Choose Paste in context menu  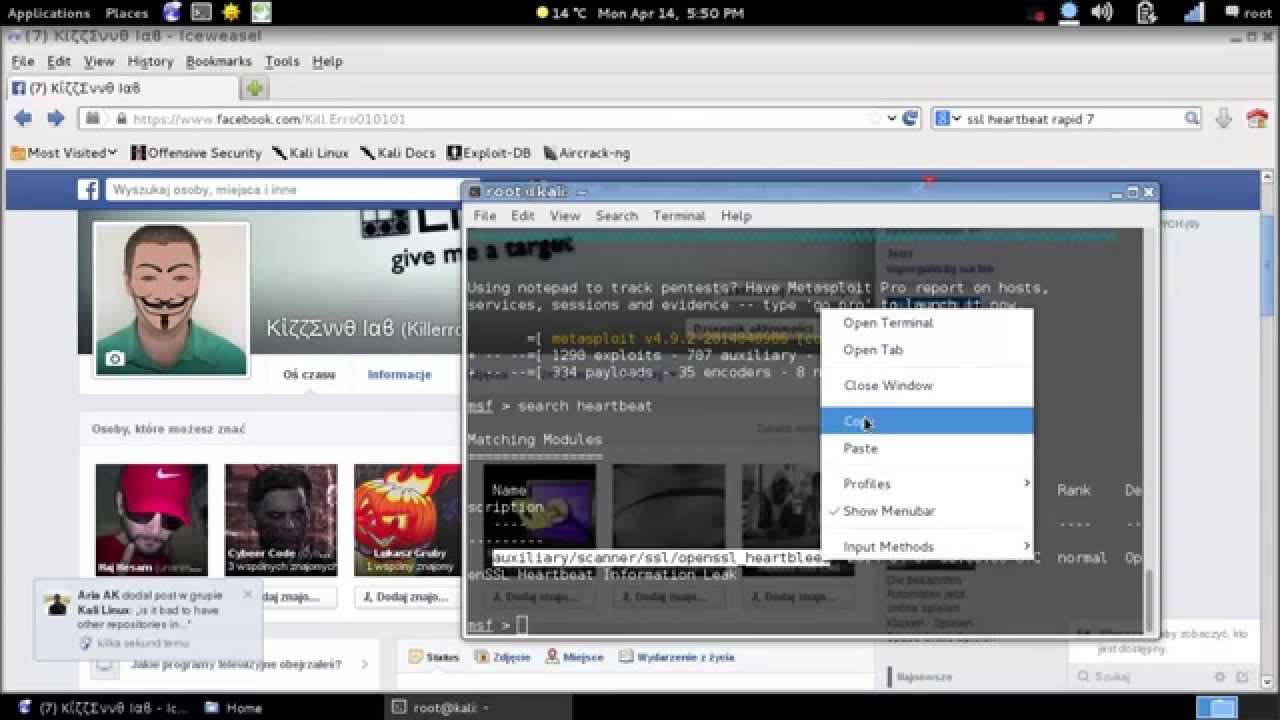(927, 448)
